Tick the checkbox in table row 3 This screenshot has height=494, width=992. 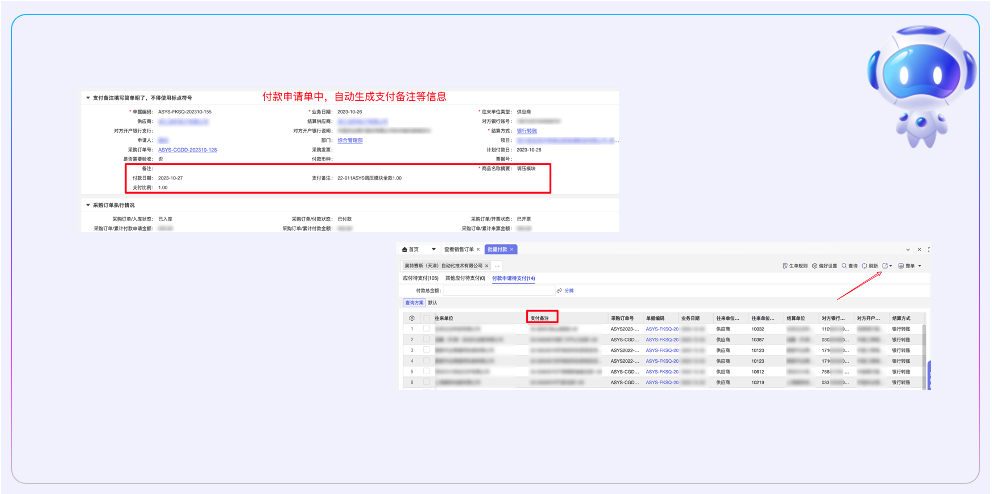click(426, 350)
